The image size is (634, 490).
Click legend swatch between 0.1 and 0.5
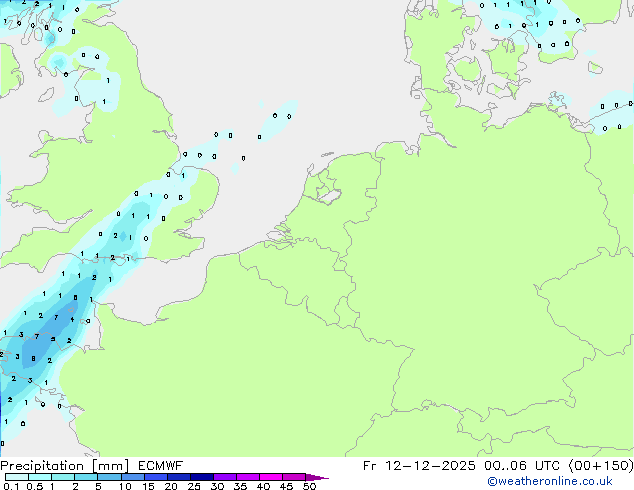coord(17,477)
